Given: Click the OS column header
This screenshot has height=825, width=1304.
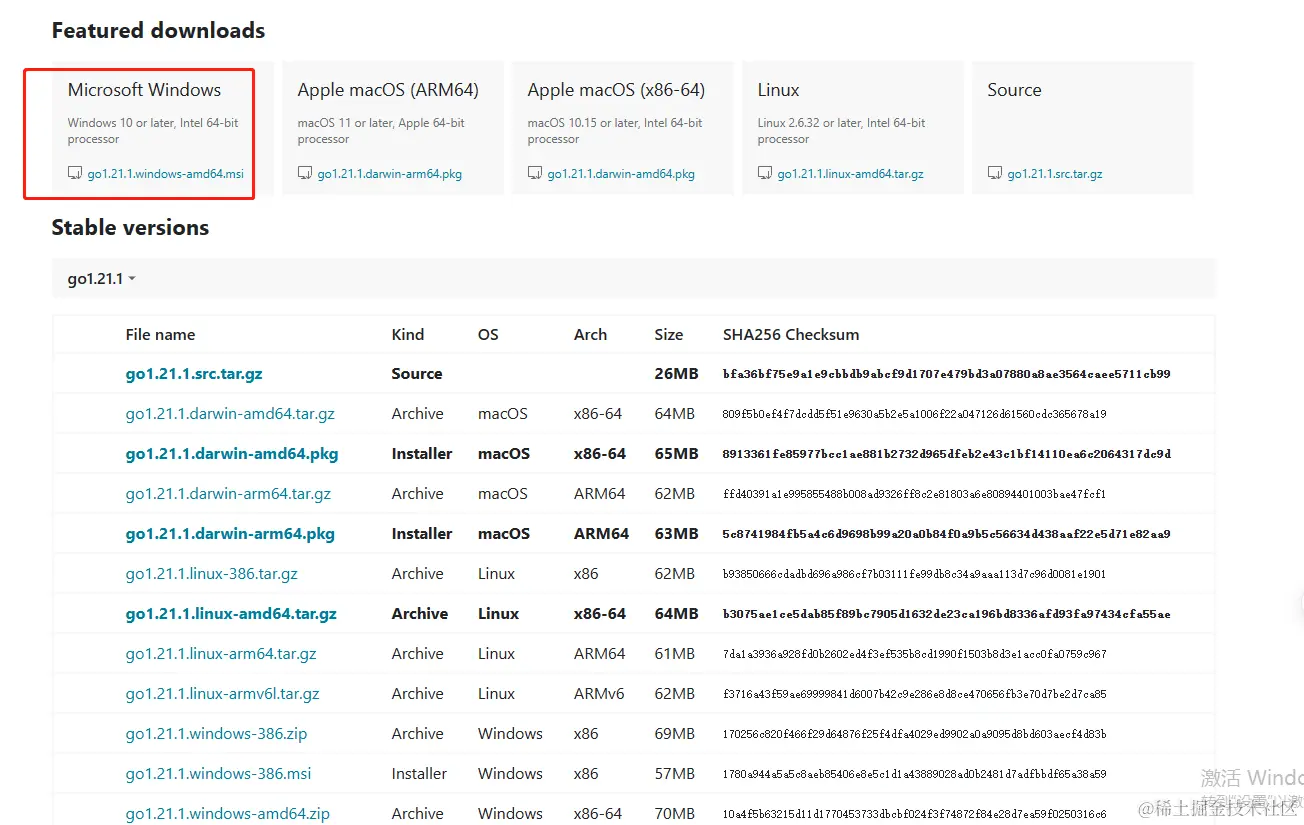Looking at the screenshot, I should click(488, 335).
